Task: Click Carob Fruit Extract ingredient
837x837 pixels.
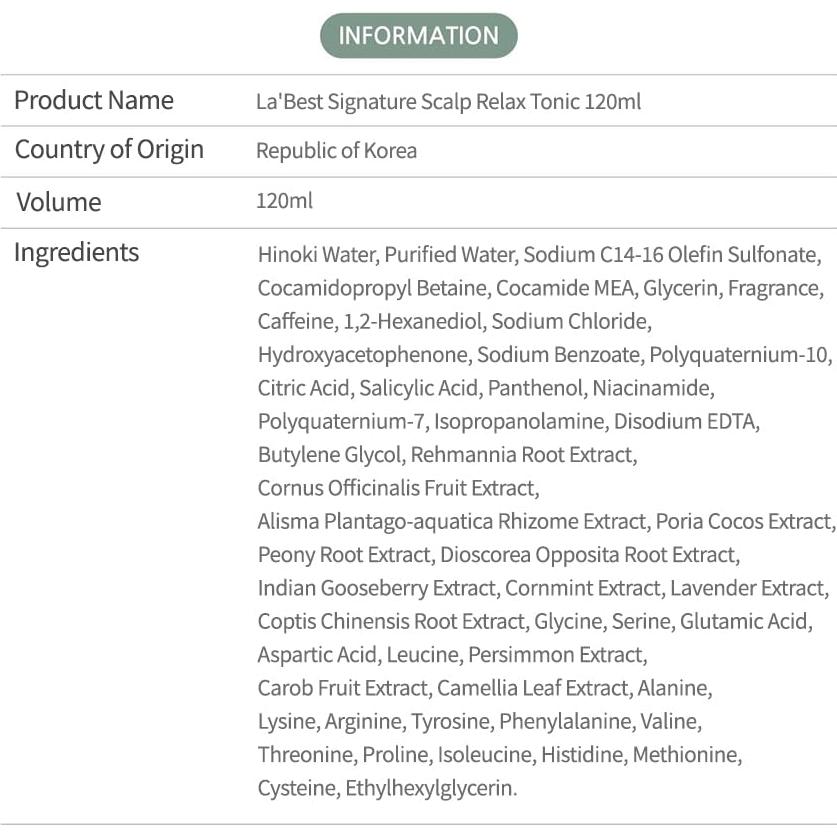Action: tap(342, 688)
